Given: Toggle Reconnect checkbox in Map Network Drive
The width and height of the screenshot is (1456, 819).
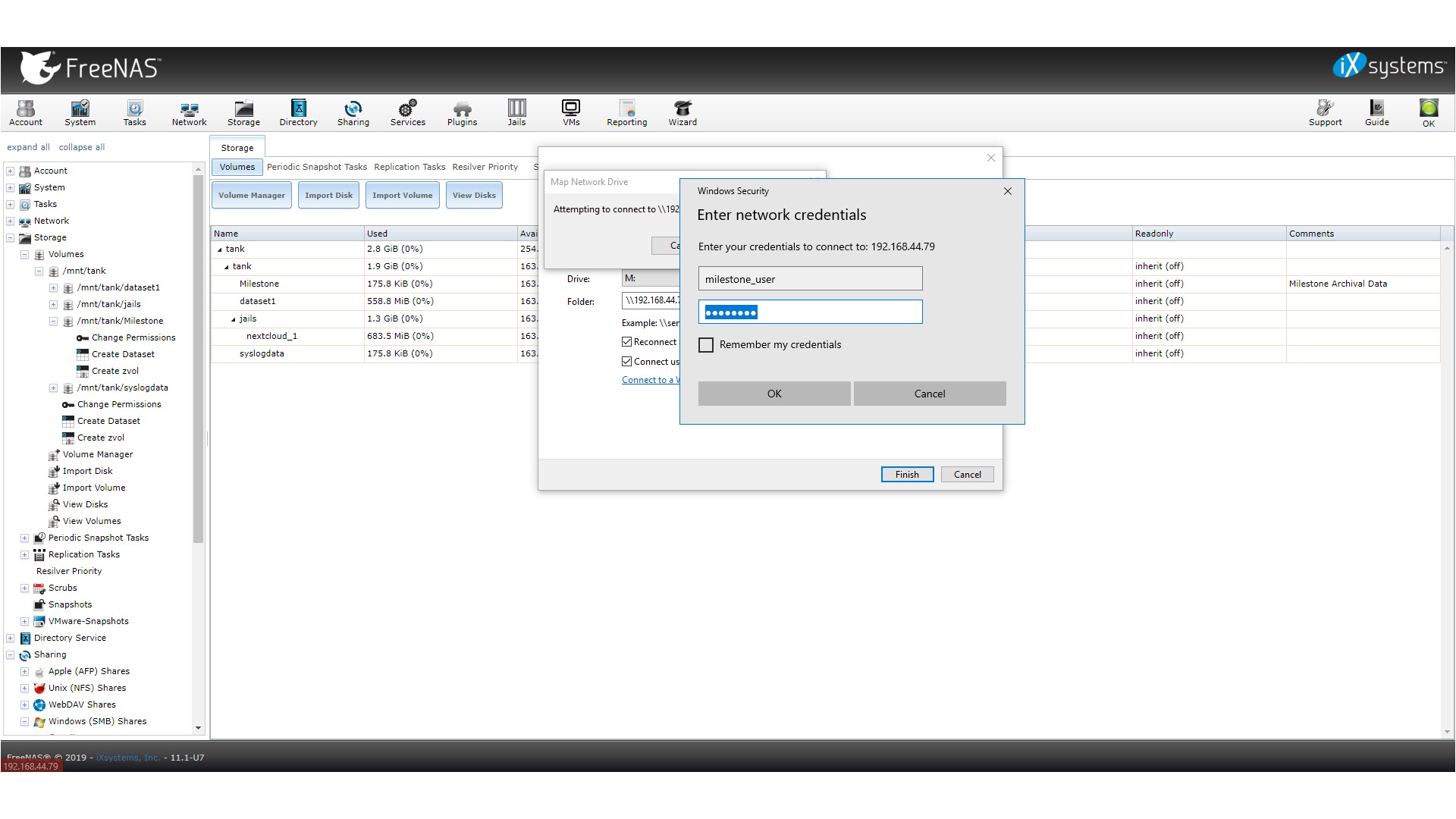Looking at the screenshot, I should pos(627,342).
